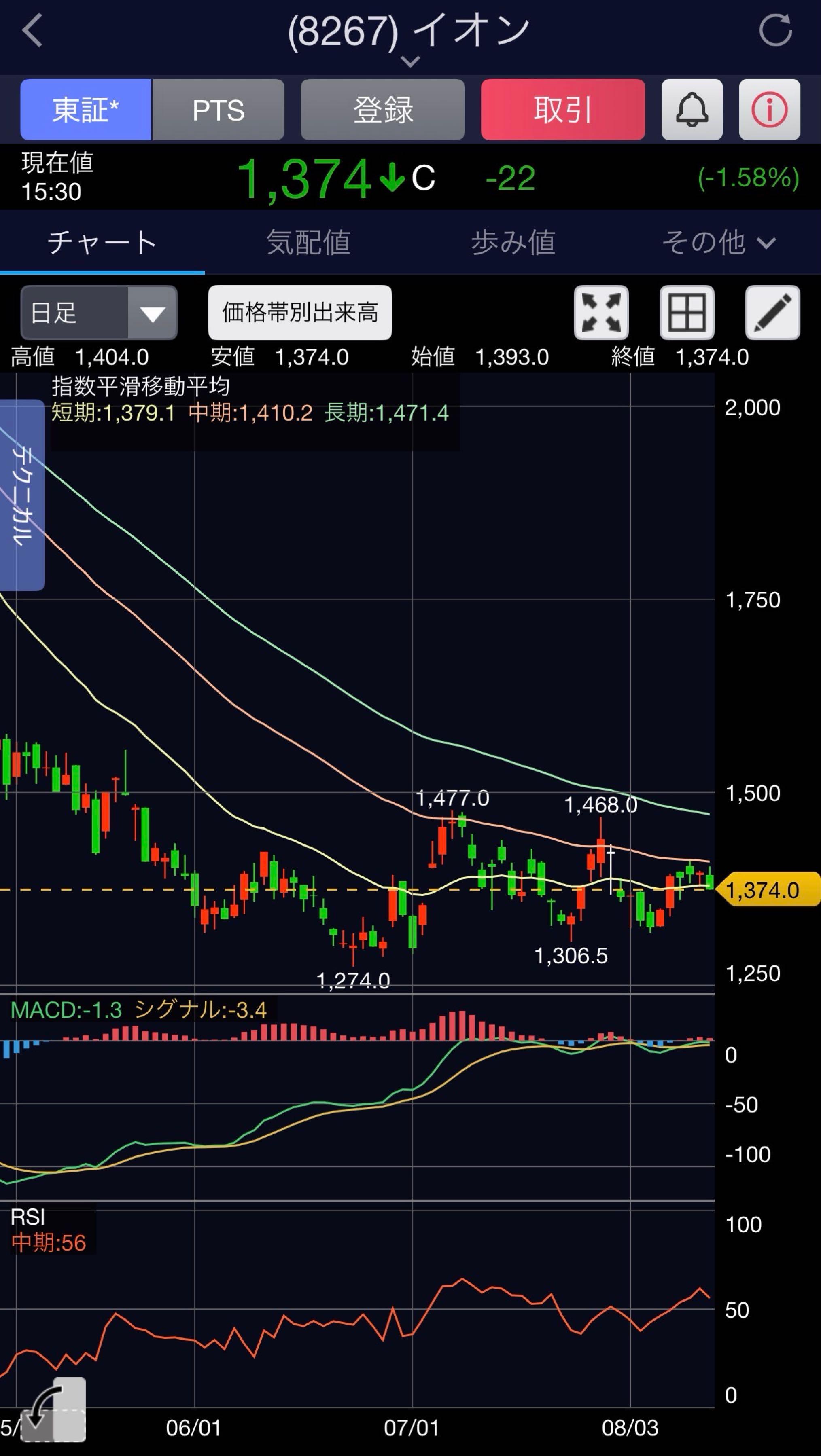Tap the 始値 1,393.0 value
This screenshot has height=1456, width=821.
tap(480, 357)
